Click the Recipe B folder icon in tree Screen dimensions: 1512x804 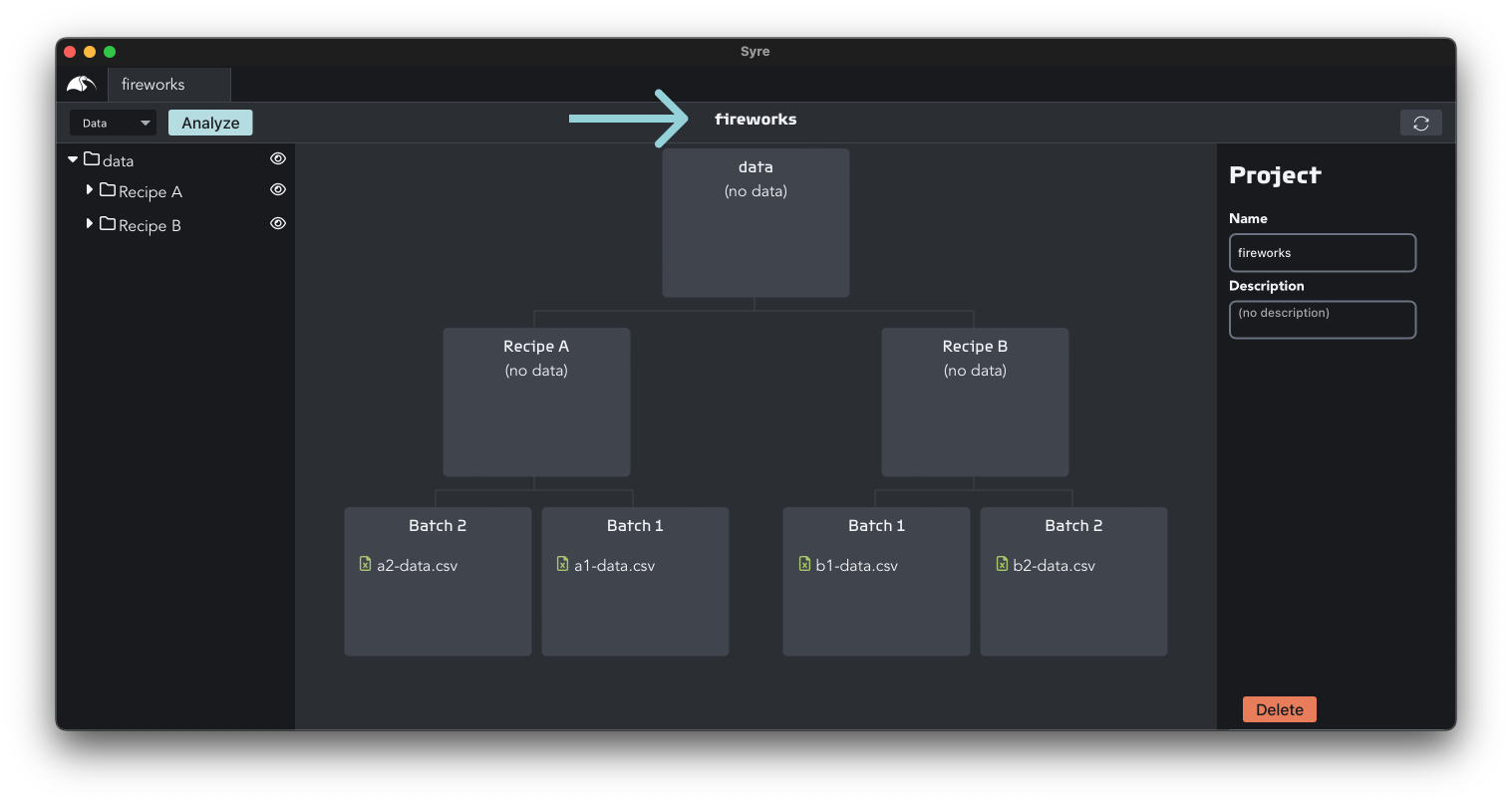108,223
